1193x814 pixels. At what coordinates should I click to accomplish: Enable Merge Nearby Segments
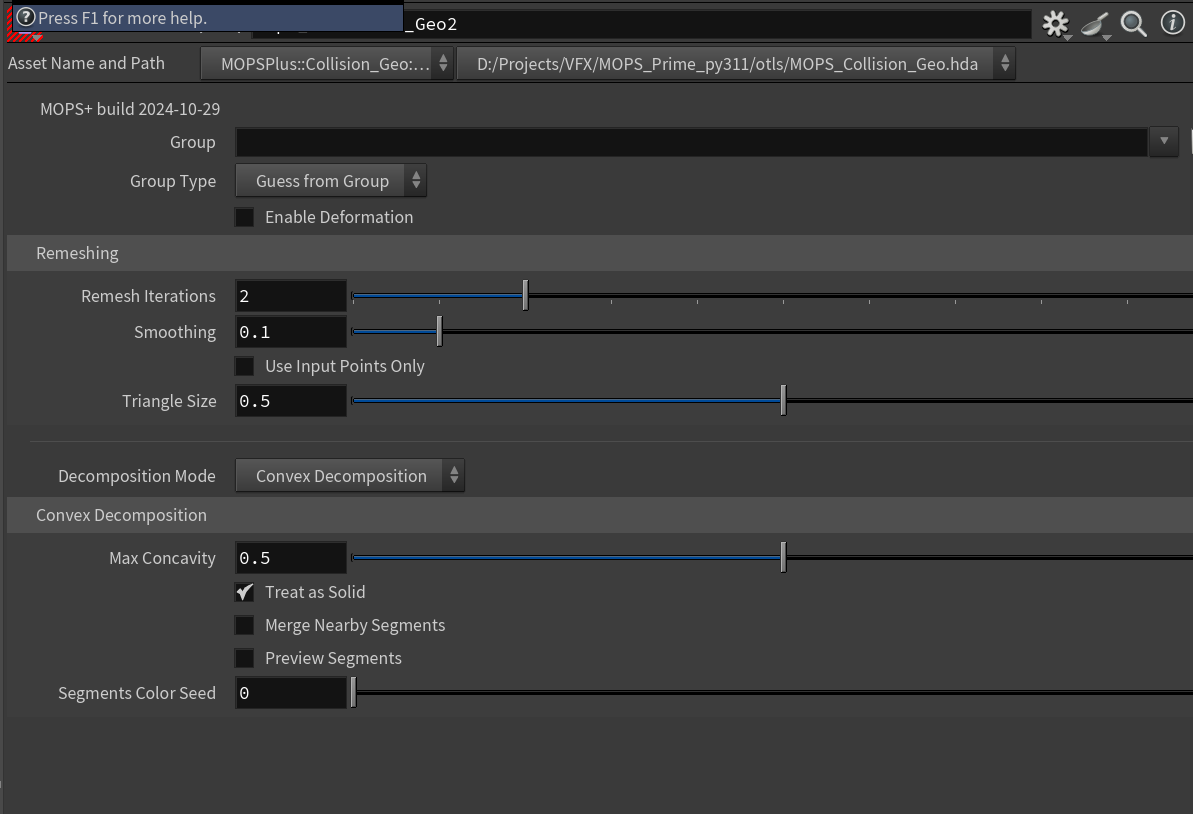pos(244,625)
